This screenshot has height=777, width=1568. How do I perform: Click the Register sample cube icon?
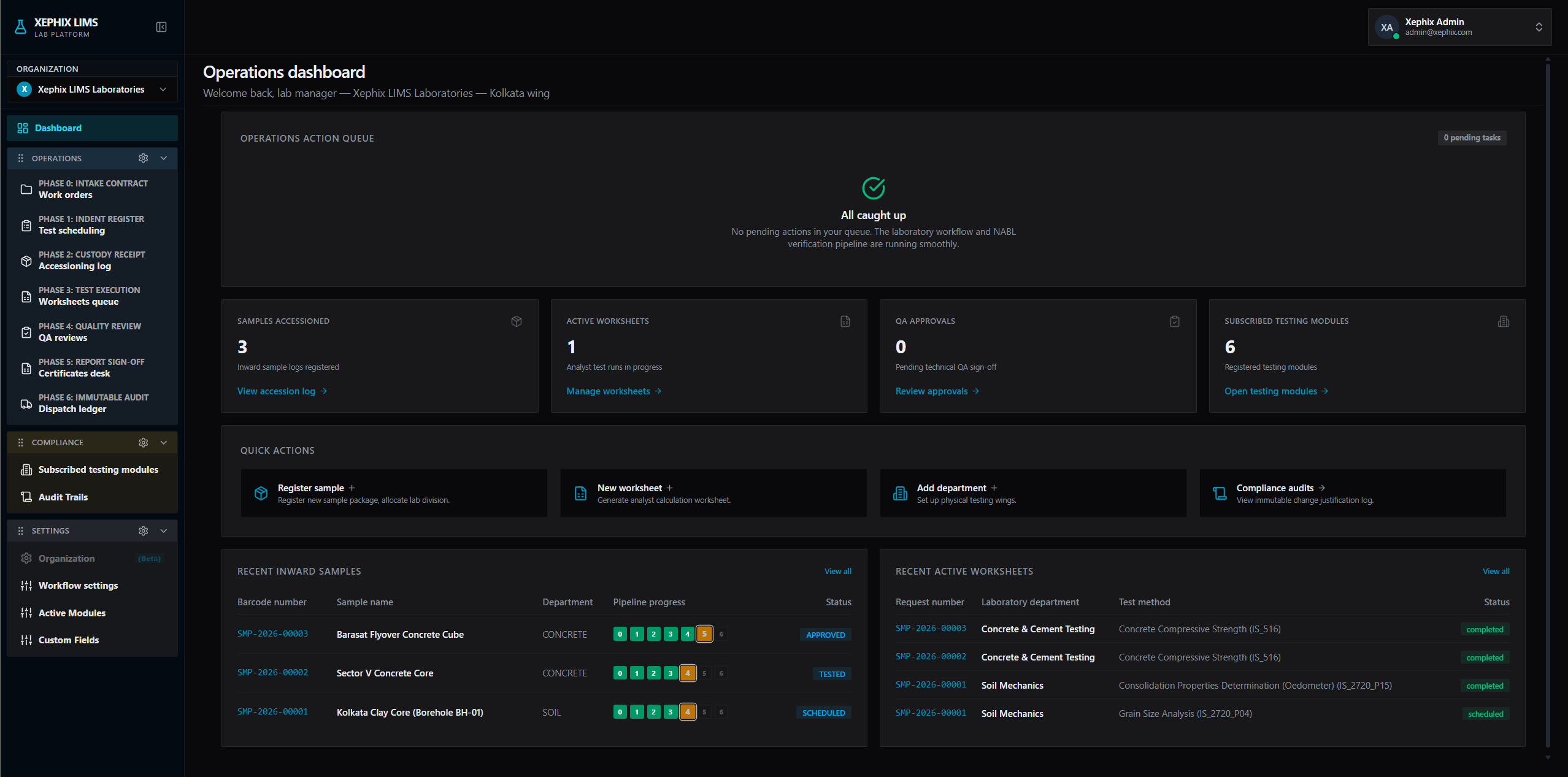coord(261,493)
